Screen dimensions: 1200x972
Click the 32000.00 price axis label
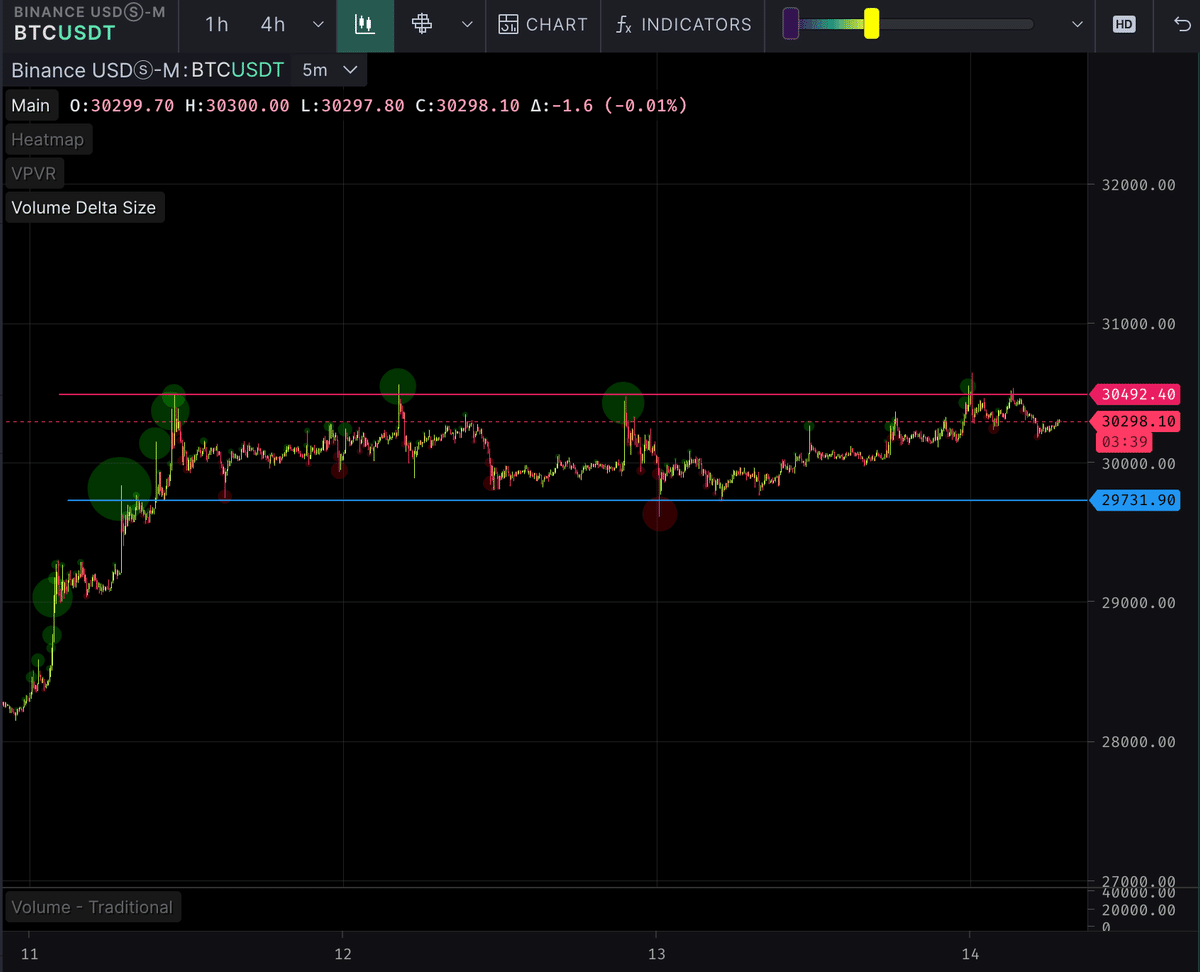click(x=1138, y=185)
